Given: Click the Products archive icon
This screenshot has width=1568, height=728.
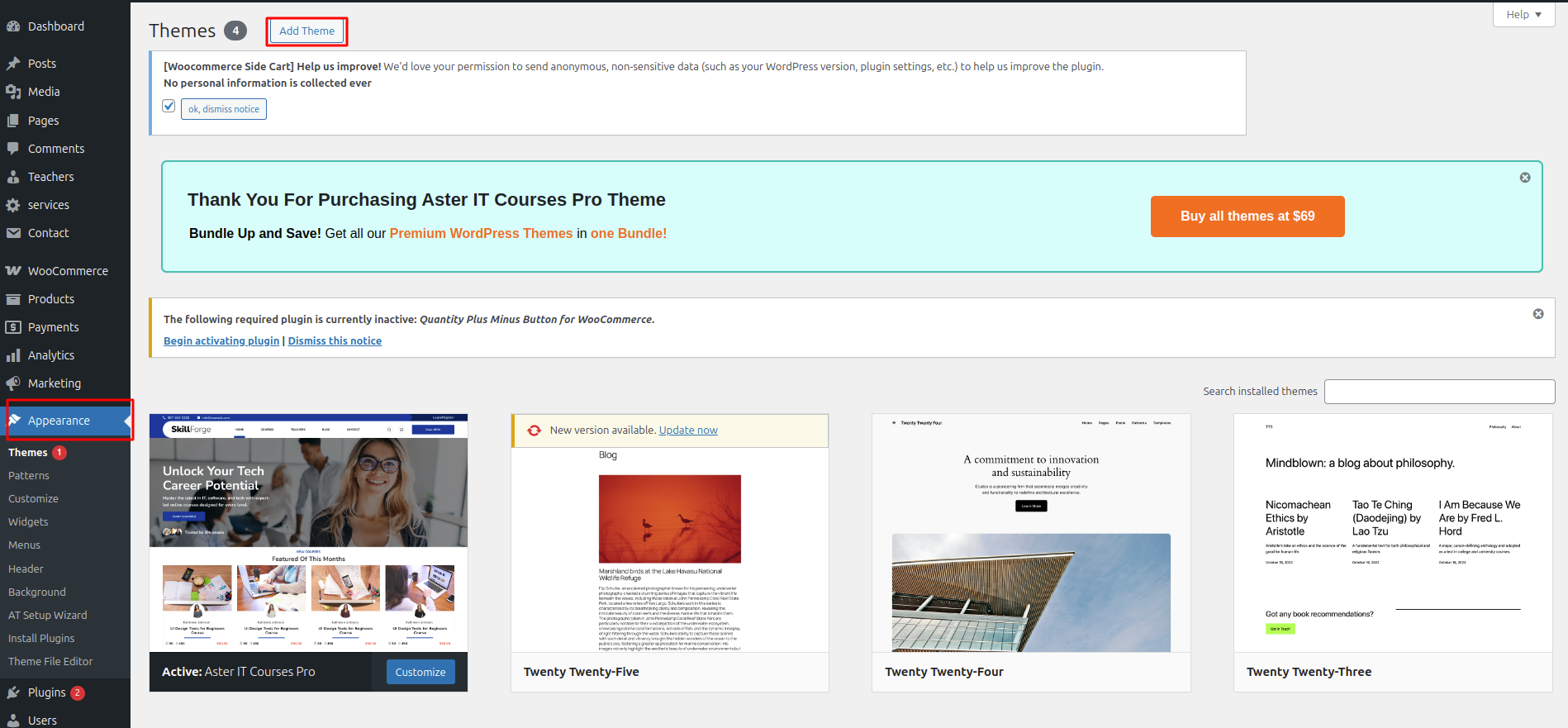Looking at the screenshot, I should coord(13,299).
